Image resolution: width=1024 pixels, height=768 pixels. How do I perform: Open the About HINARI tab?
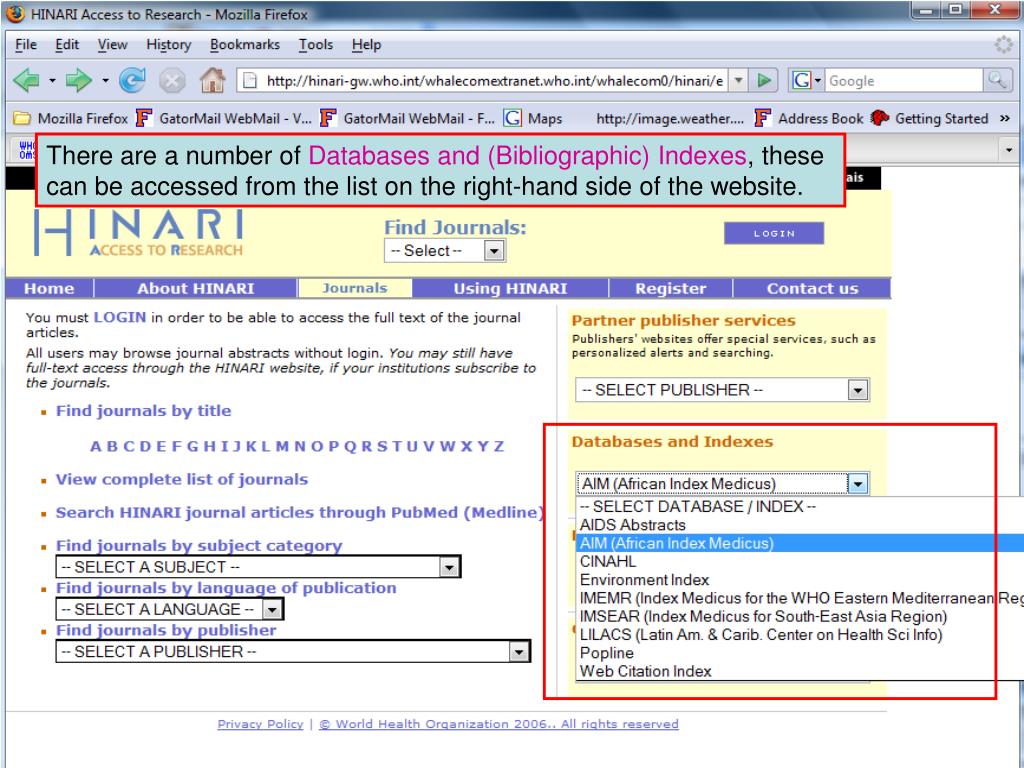(195, 288)
